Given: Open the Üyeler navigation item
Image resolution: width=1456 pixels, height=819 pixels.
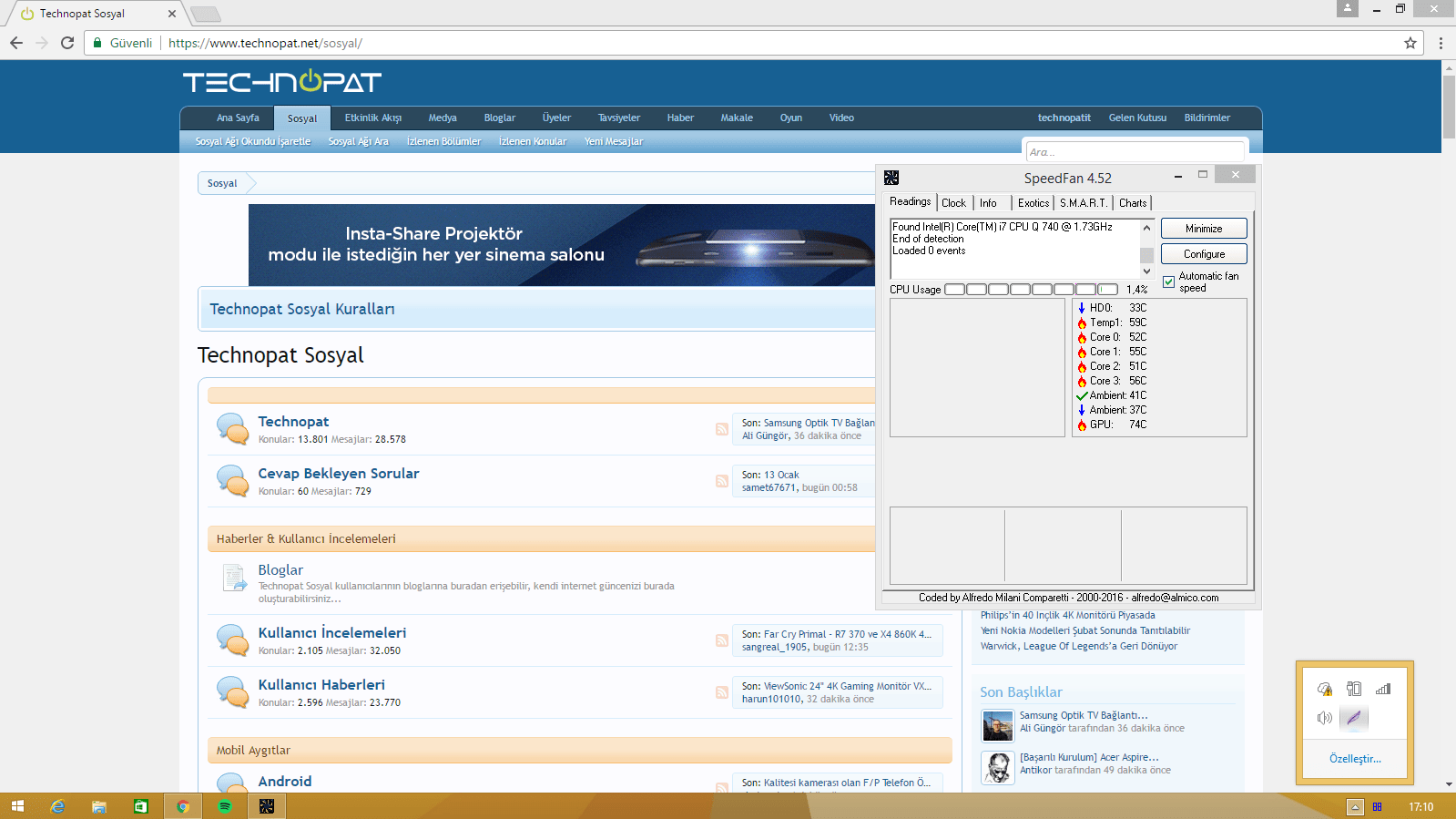Looking at the screenshot, I should [556, 118].
